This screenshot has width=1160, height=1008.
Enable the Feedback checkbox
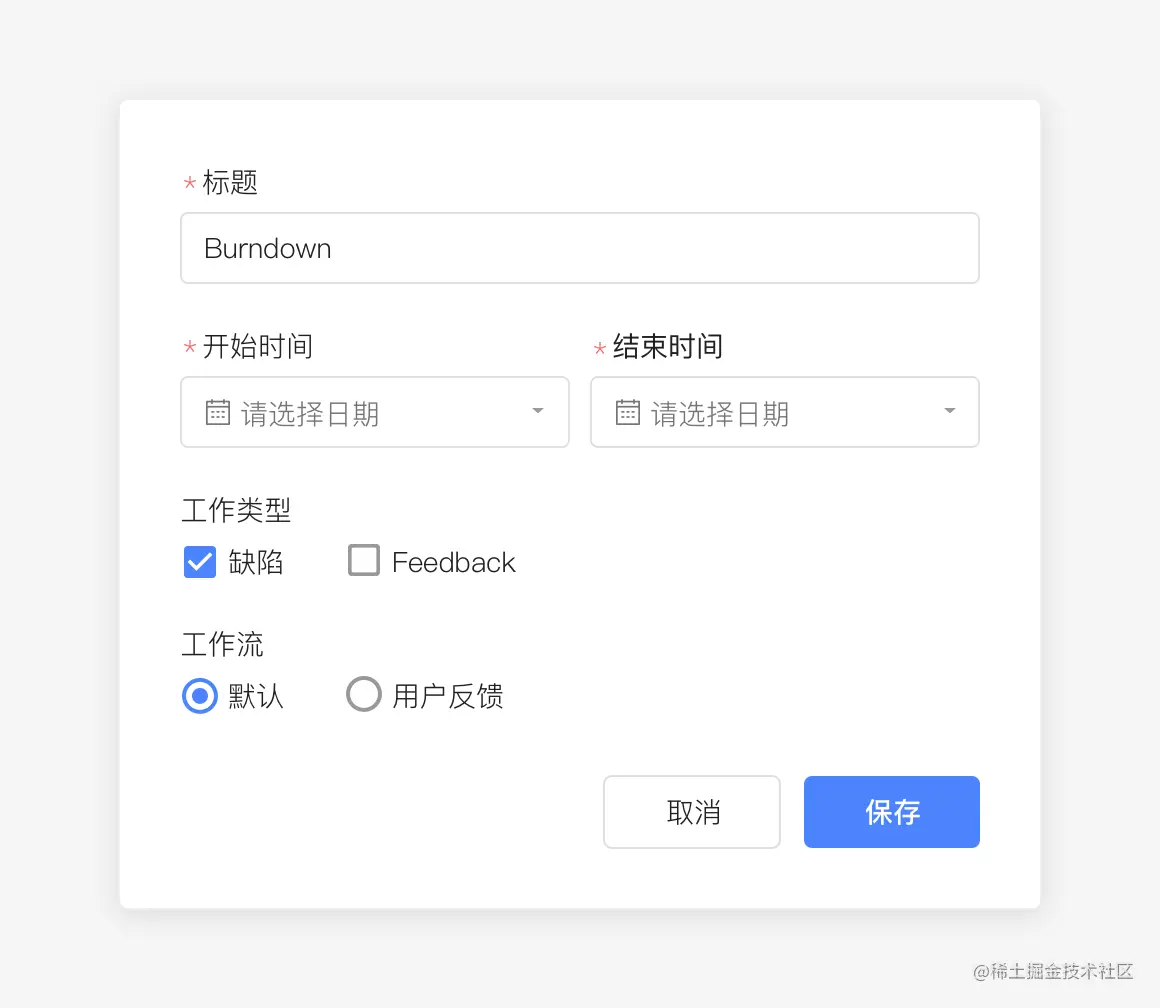click(363, 560)
